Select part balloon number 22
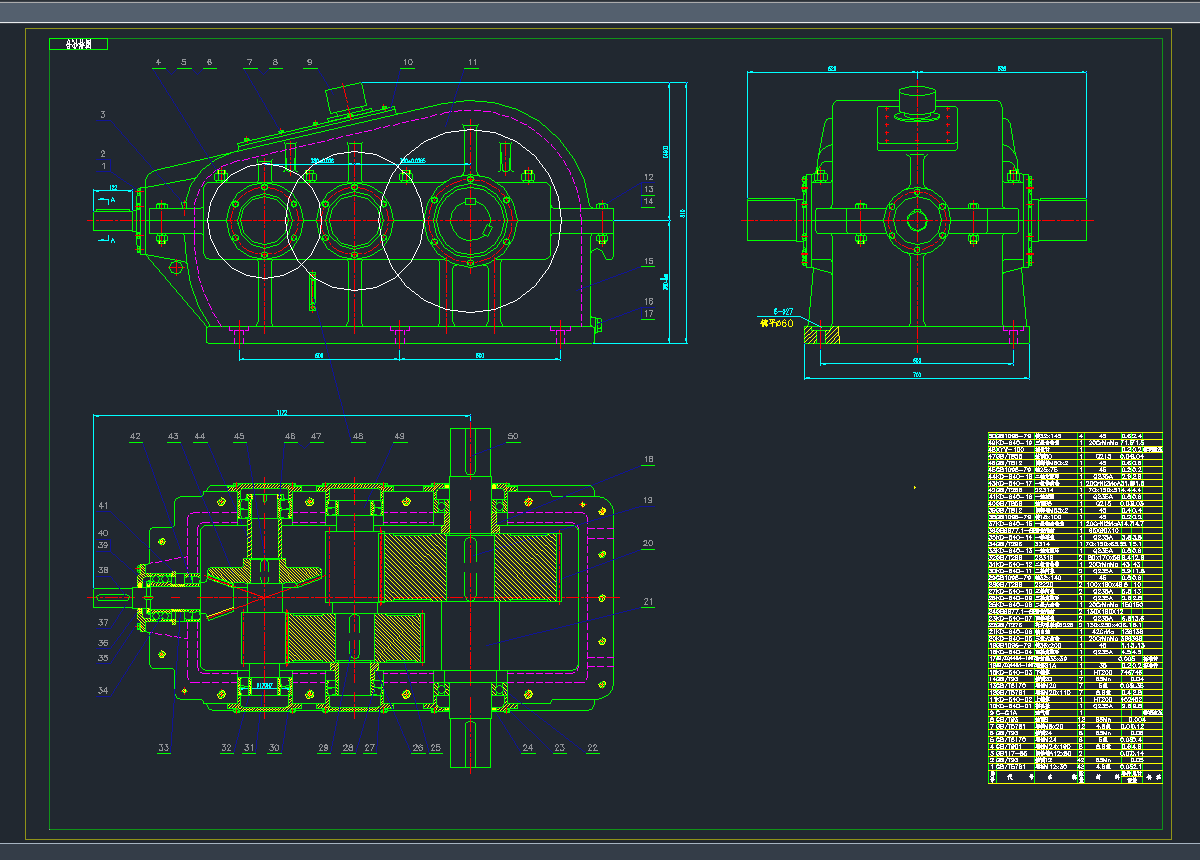1200x860 pixels. [x=593, y=746]
